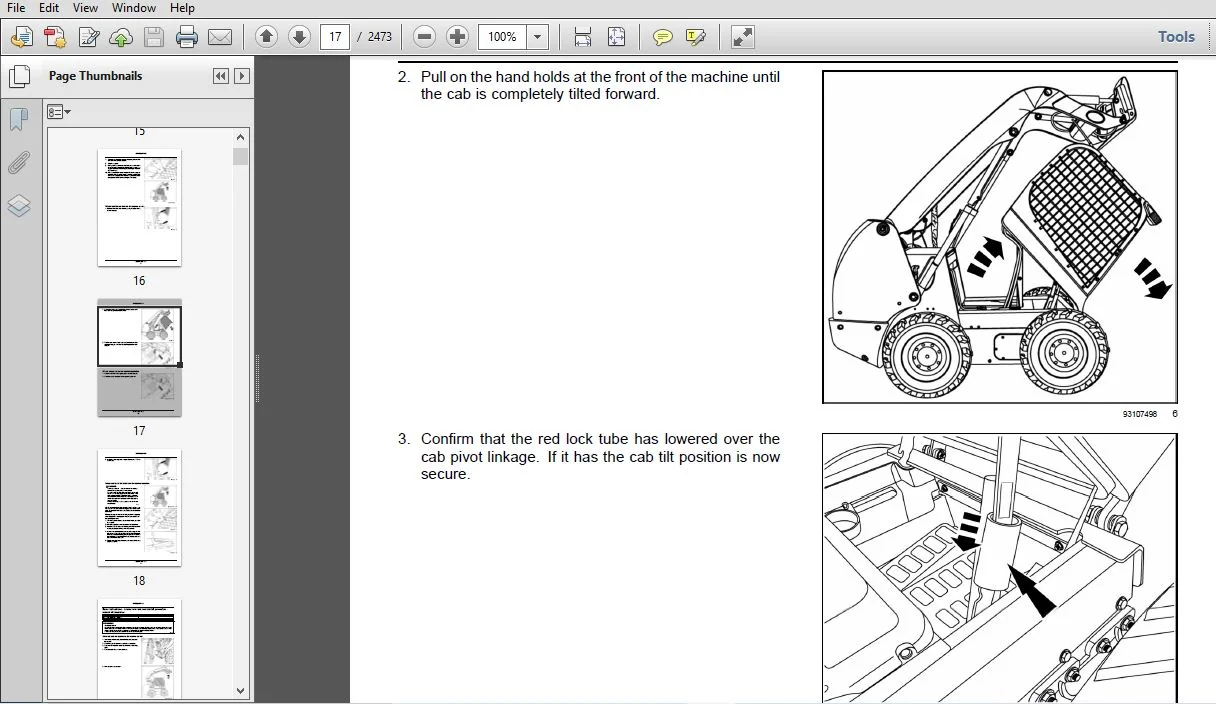Select the page 18 thumbnail
Image resolution: width=1216 pixels, height=704 pixels.
pos(139,508)
